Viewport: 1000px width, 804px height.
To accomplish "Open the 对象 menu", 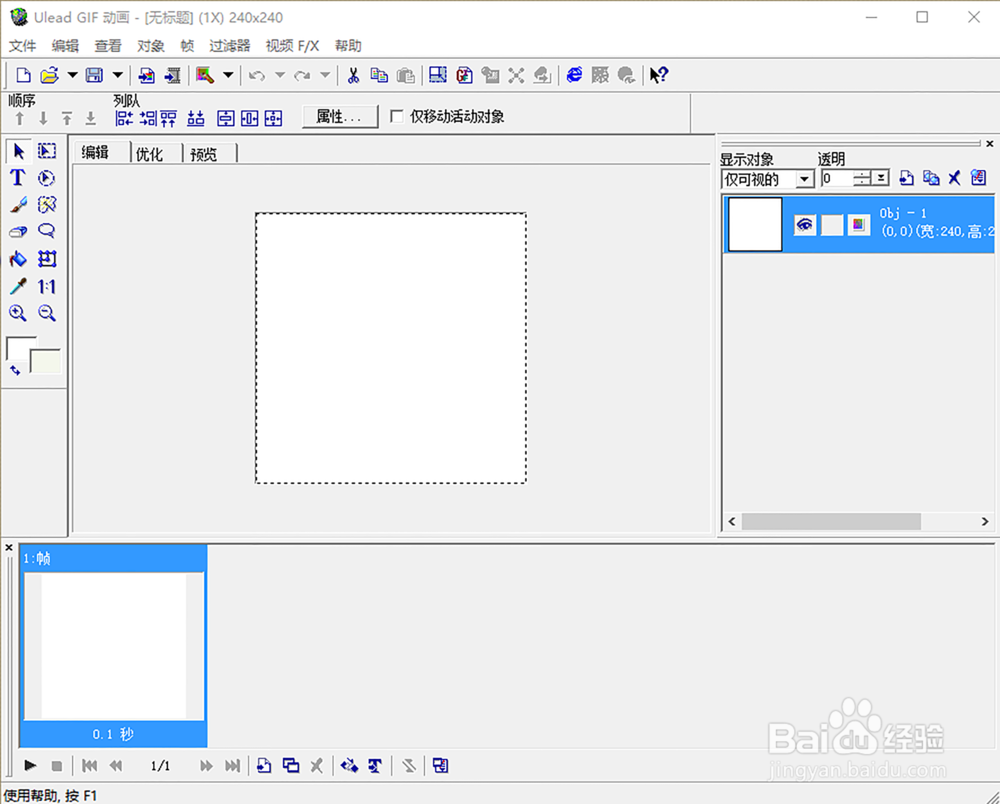I will [151, 46].
